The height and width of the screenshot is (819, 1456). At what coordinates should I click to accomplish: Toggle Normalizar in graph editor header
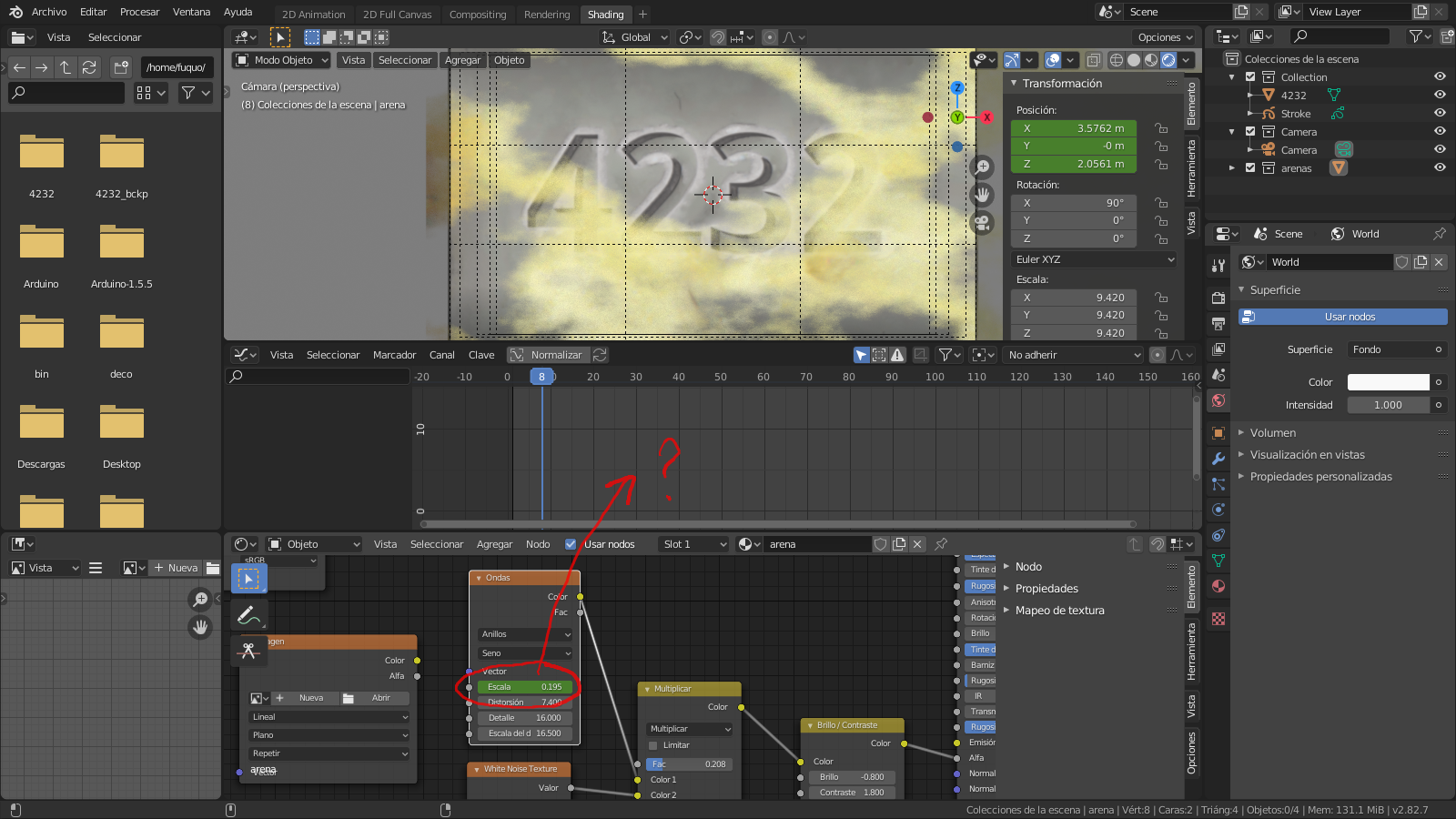(x=549, y=355)
